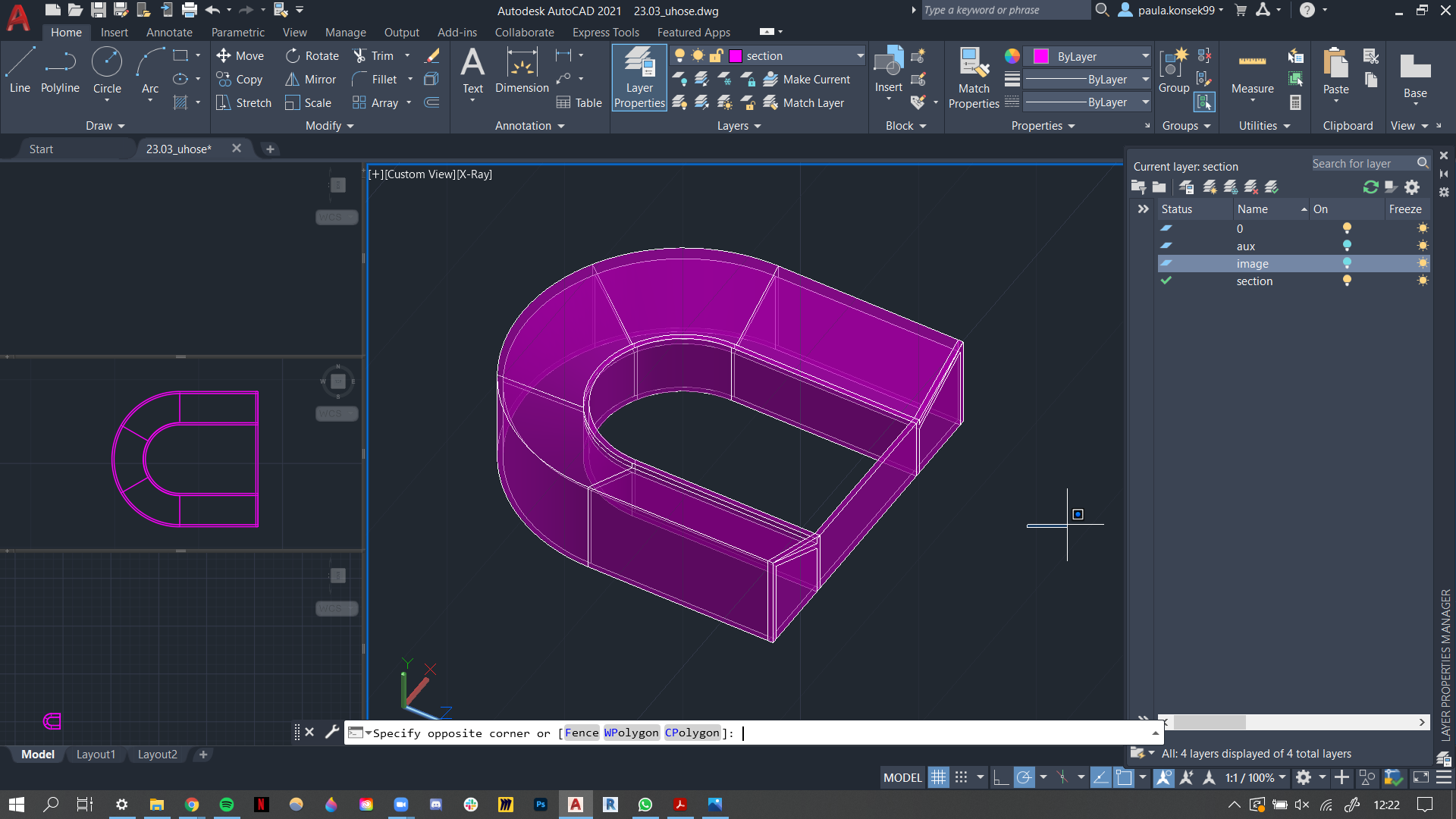Toggle grid display in status bar
This screenshot has height=819, width=1456.
(x=938, y=777)
